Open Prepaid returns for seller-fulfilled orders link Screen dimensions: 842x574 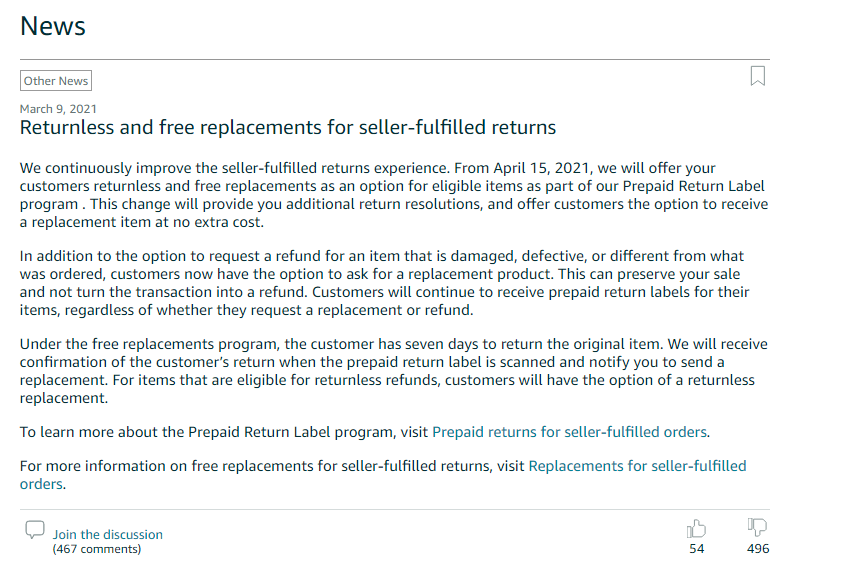(569, 432)
